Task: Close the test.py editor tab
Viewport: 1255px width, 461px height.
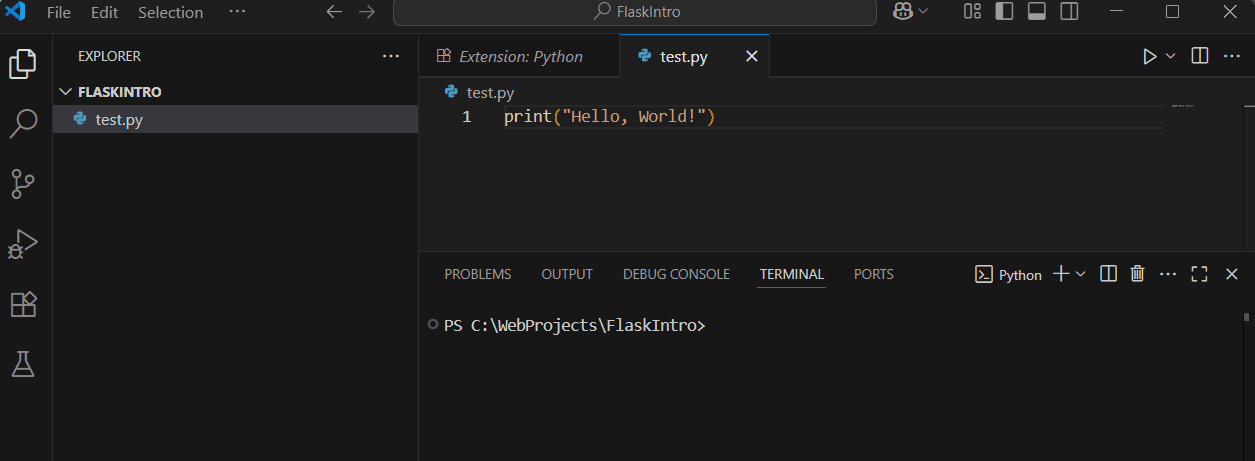Action: pyautogui.click(x=752, y=56)
